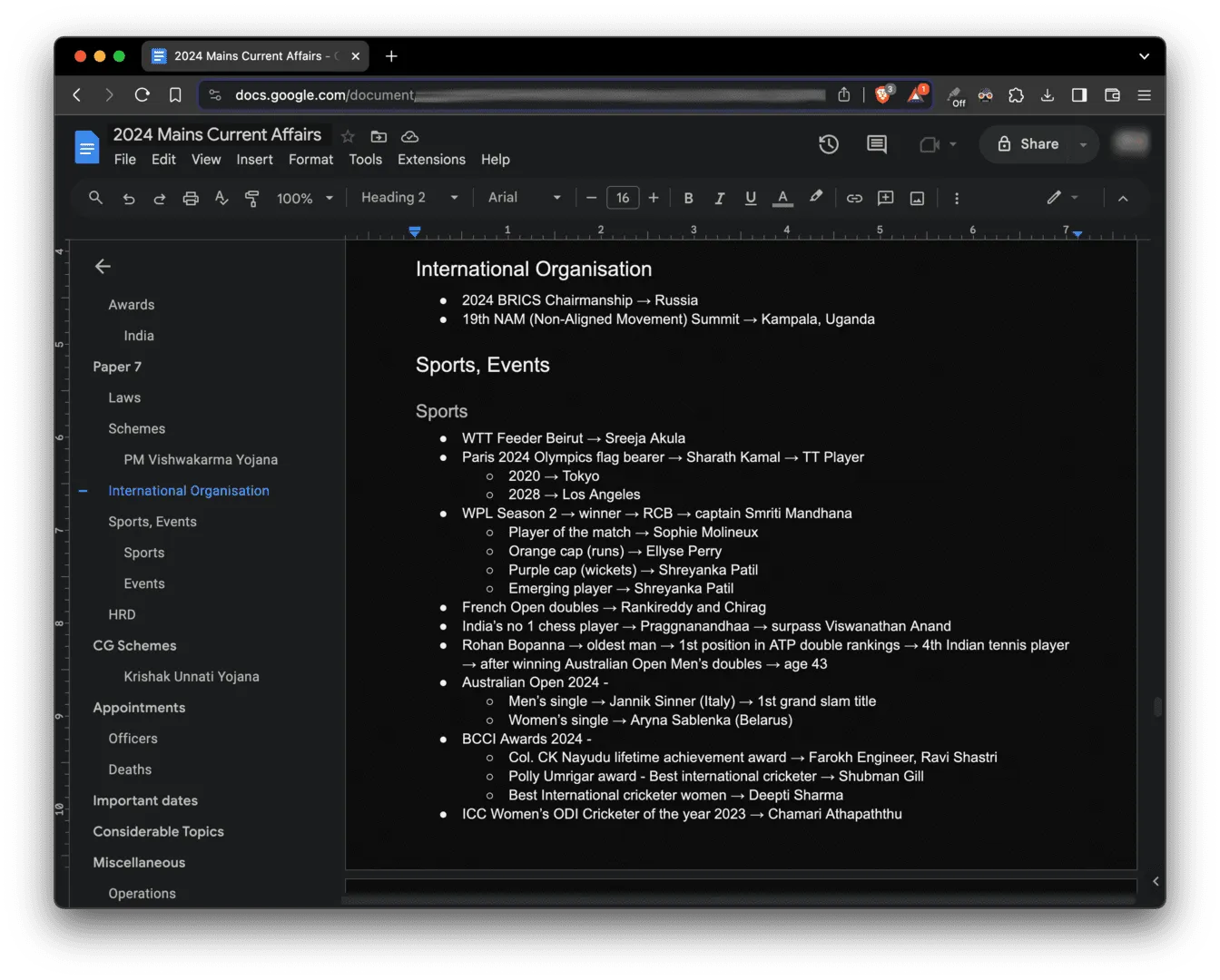This screenshot has height=980, width=1220.
Task: Open the zoom 100% dropdown
Action: click(x=305, y=198)
